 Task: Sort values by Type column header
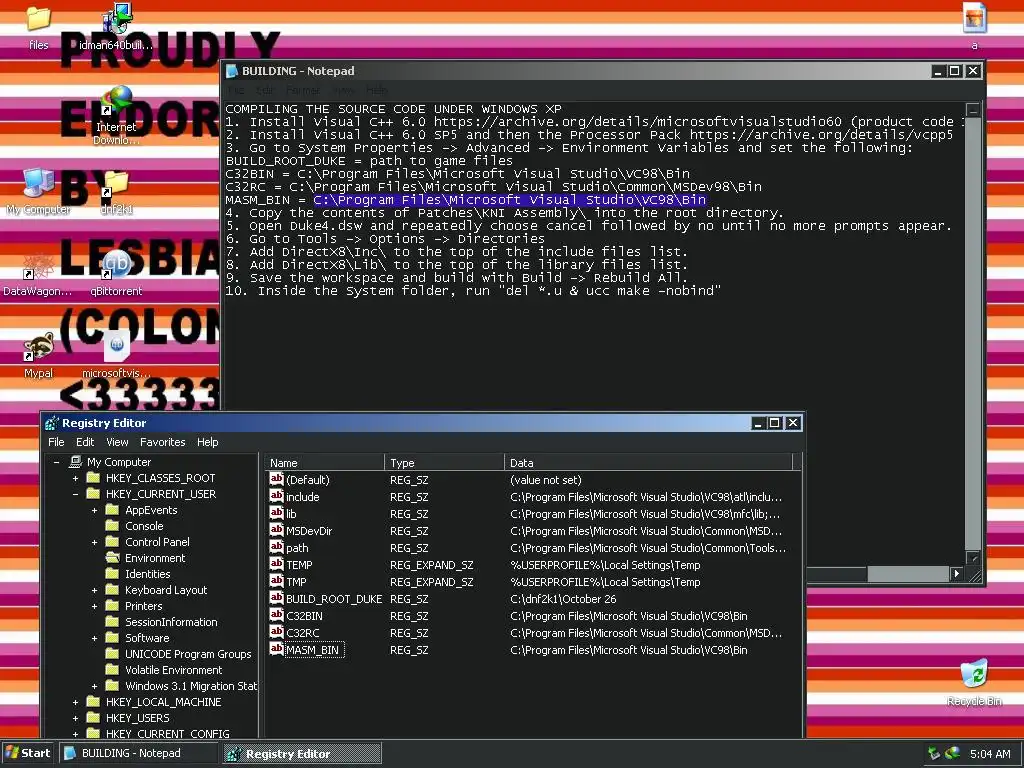tap(444, 462)
